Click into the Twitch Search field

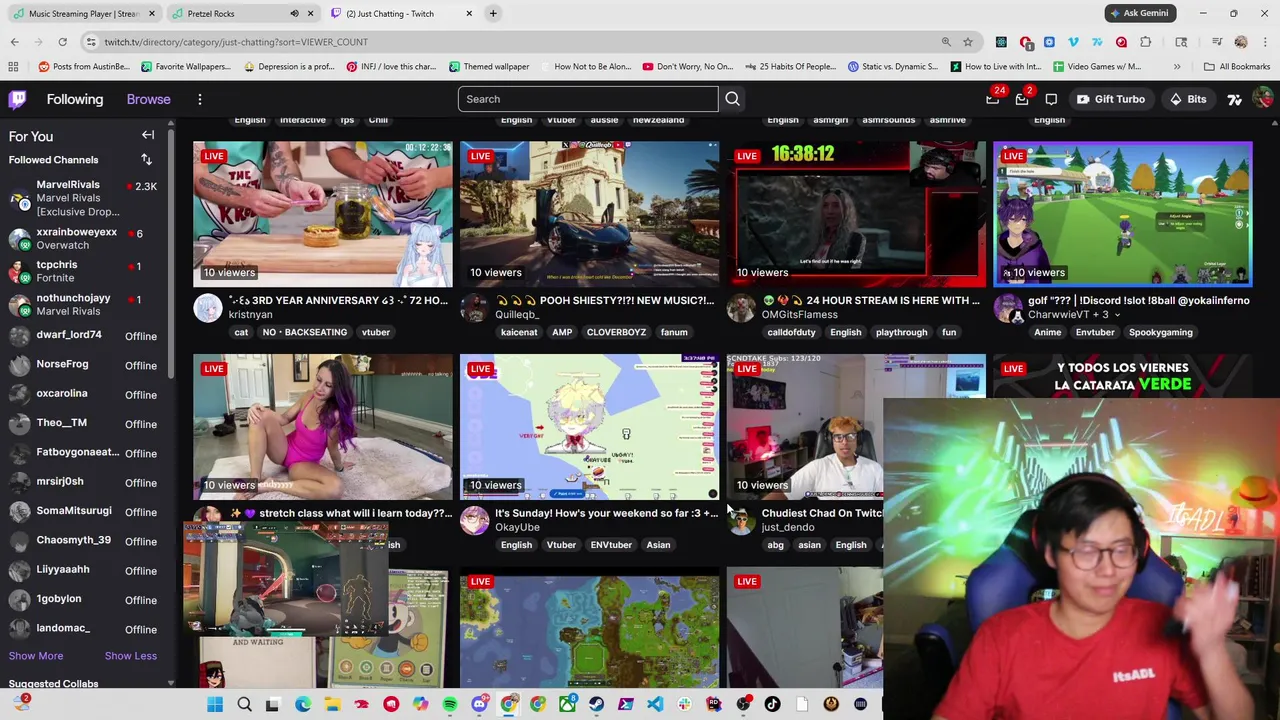point(588,99)
